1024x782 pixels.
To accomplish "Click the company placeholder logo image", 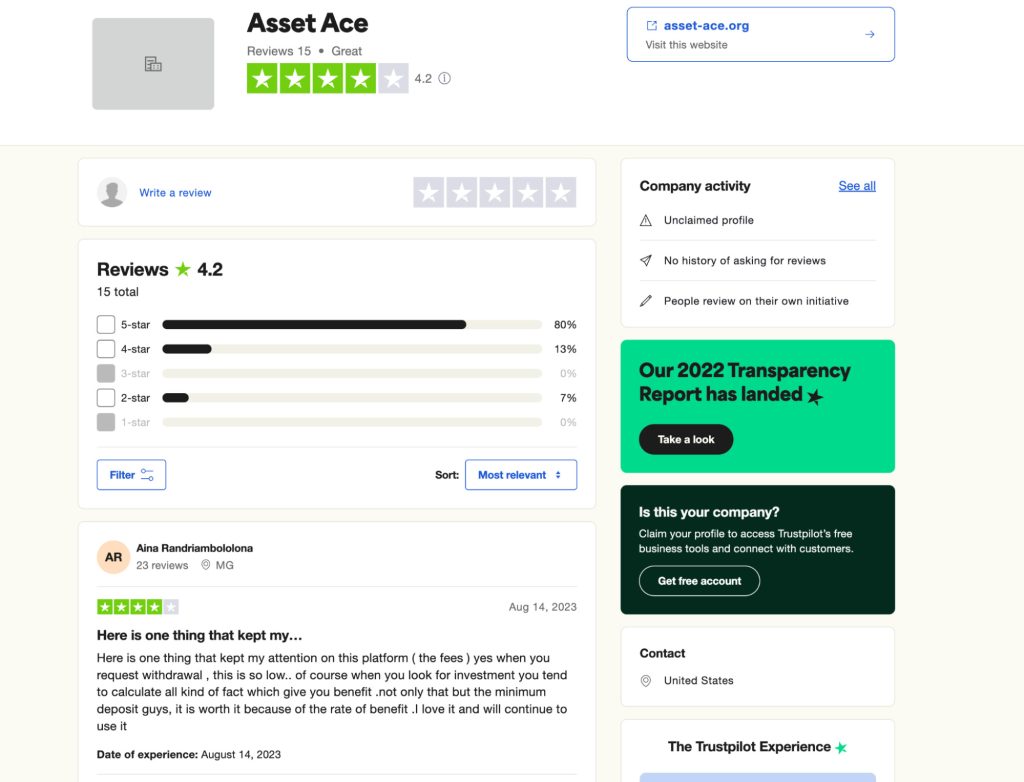I will point(153,64).
